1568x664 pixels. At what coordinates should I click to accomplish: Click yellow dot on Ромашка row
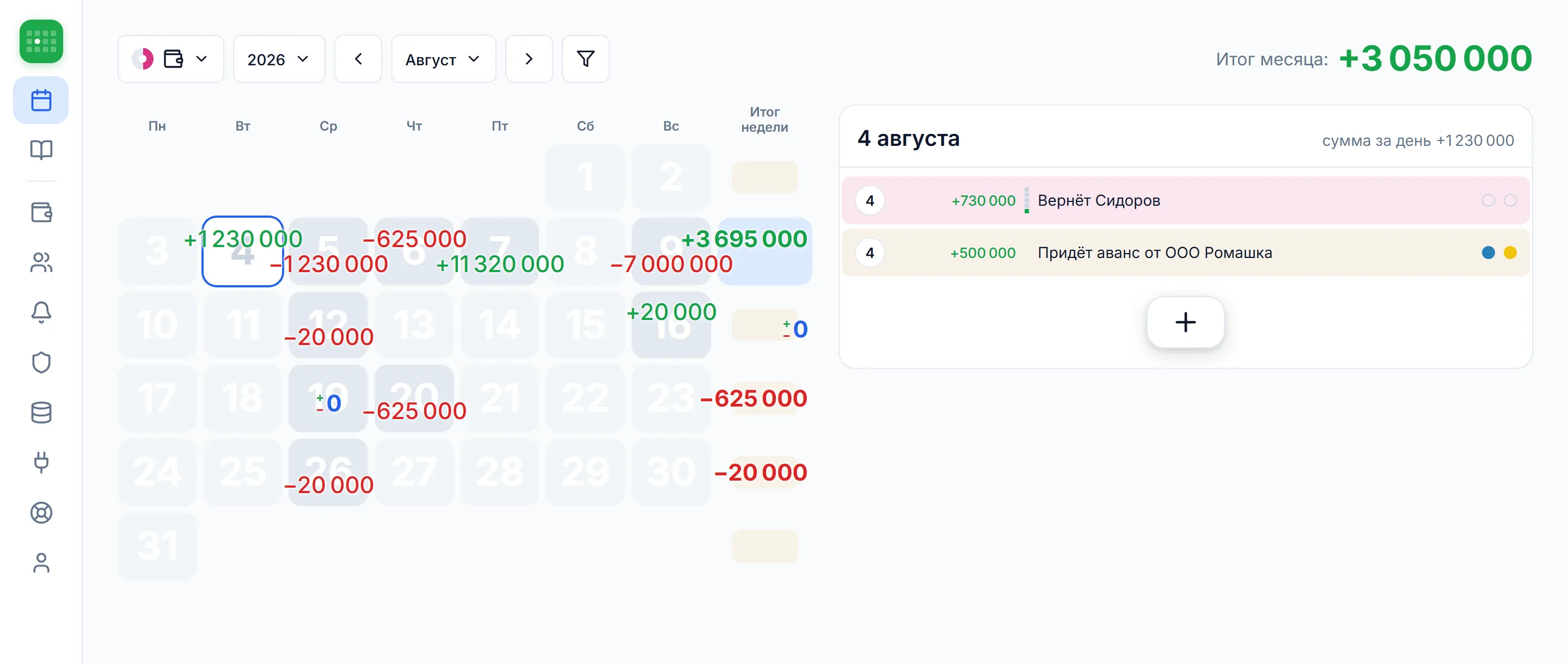pos(1510,253)
